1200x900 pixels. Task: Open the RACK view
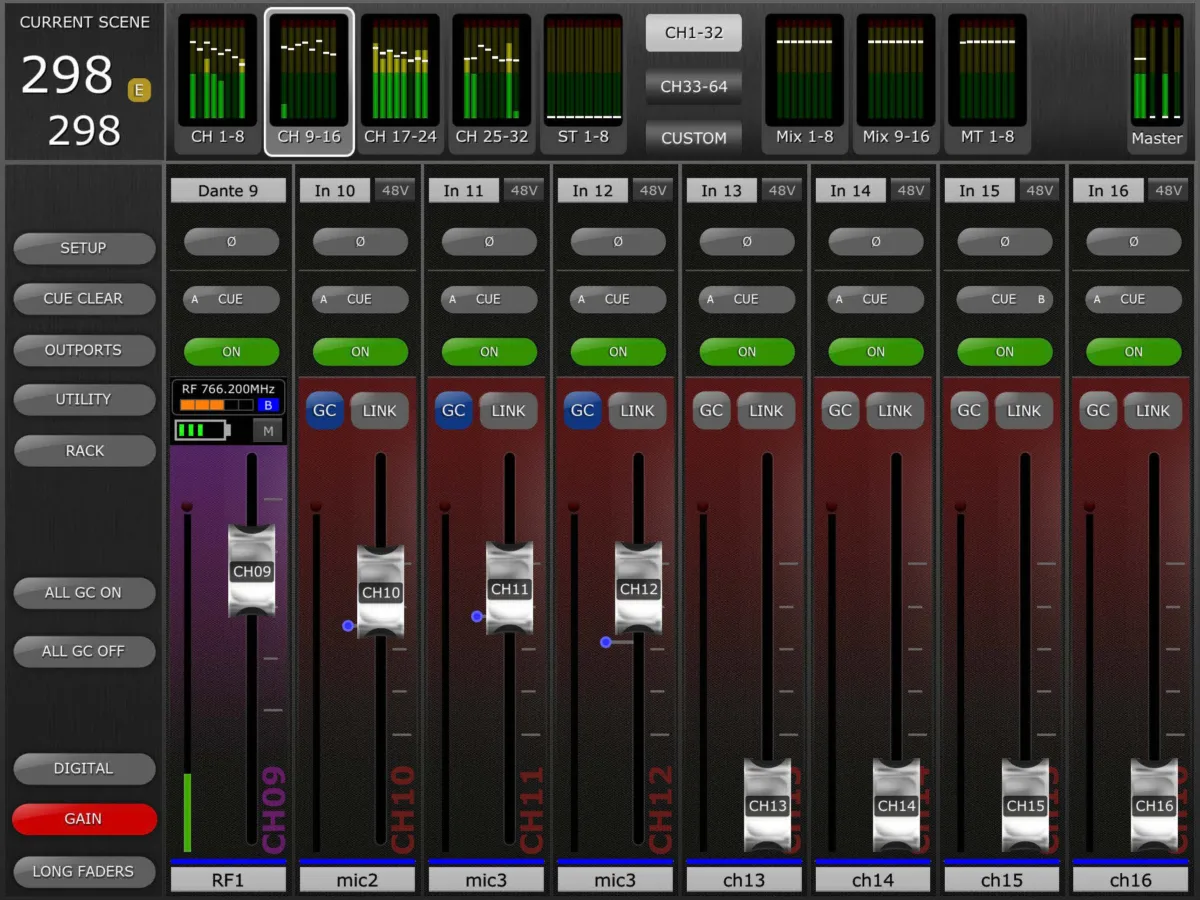tap(84, 451)
